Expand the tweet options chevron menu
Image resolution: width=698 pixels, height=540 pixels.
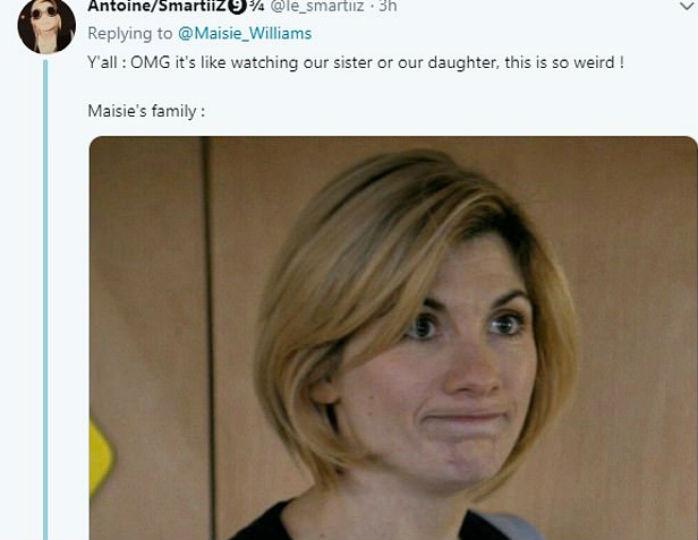(x=688, y=6)
